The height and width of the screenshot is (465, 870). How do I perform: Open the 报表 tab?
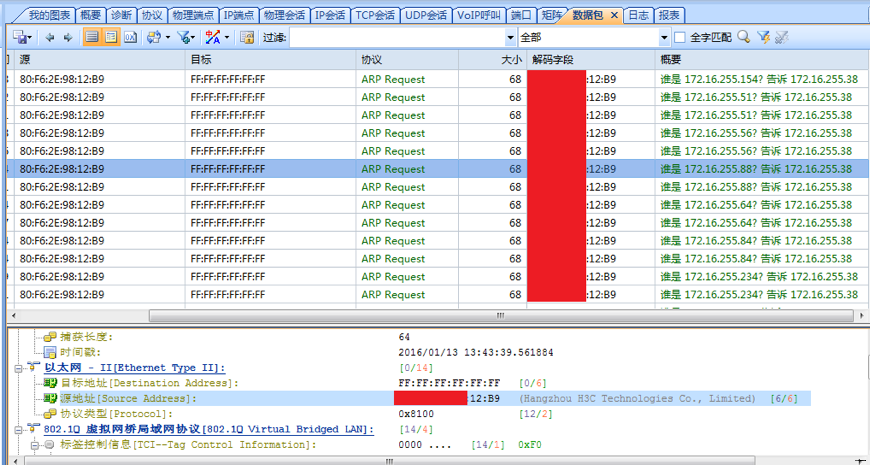669,15
